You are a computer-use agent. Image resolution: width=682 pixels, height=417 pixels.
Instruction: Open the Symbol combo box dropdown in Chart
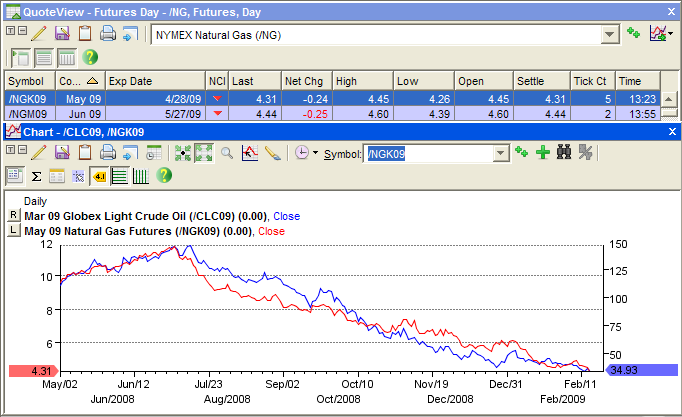tap(501, 153)
